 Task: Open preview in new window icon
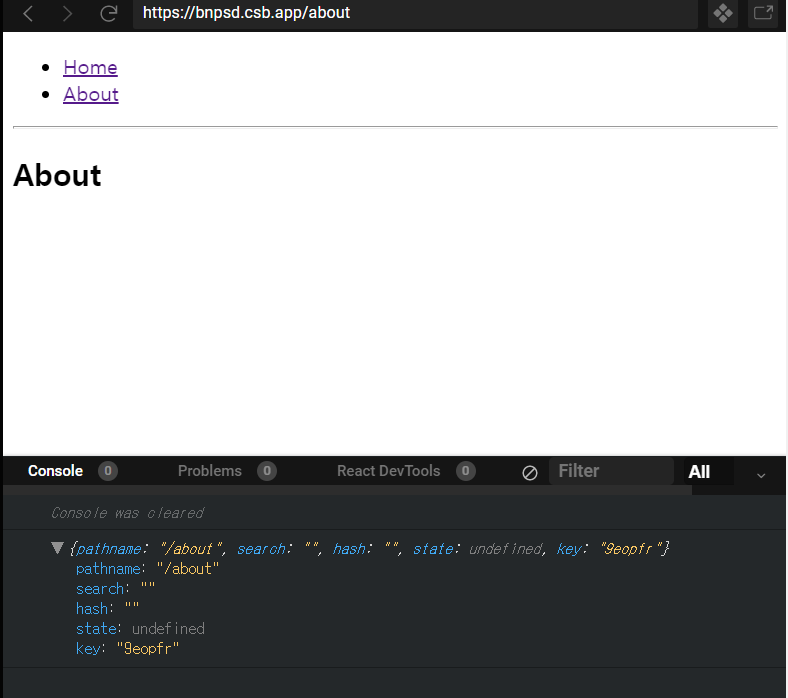coord(763,13)
